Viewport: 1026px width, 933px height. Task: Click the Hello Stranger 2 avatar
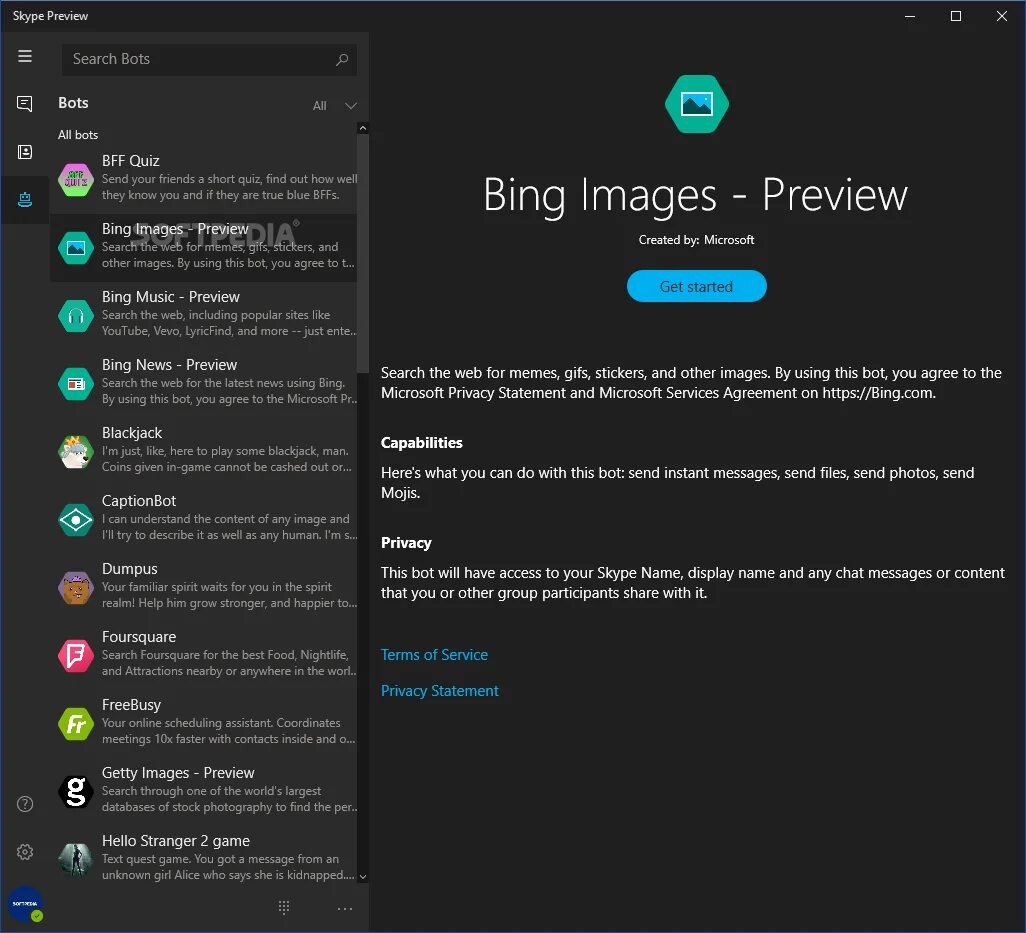(76, 860)
